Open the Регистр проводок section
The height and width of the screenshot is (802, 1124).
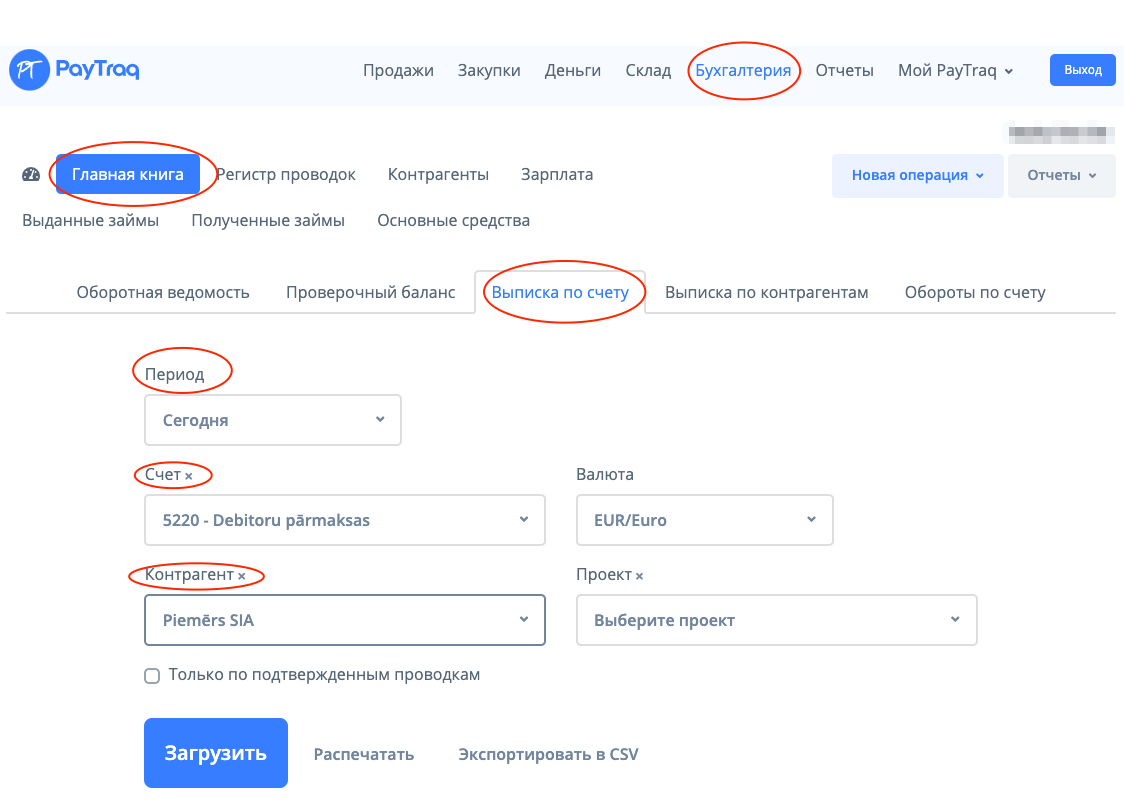[x=286, y=175]
